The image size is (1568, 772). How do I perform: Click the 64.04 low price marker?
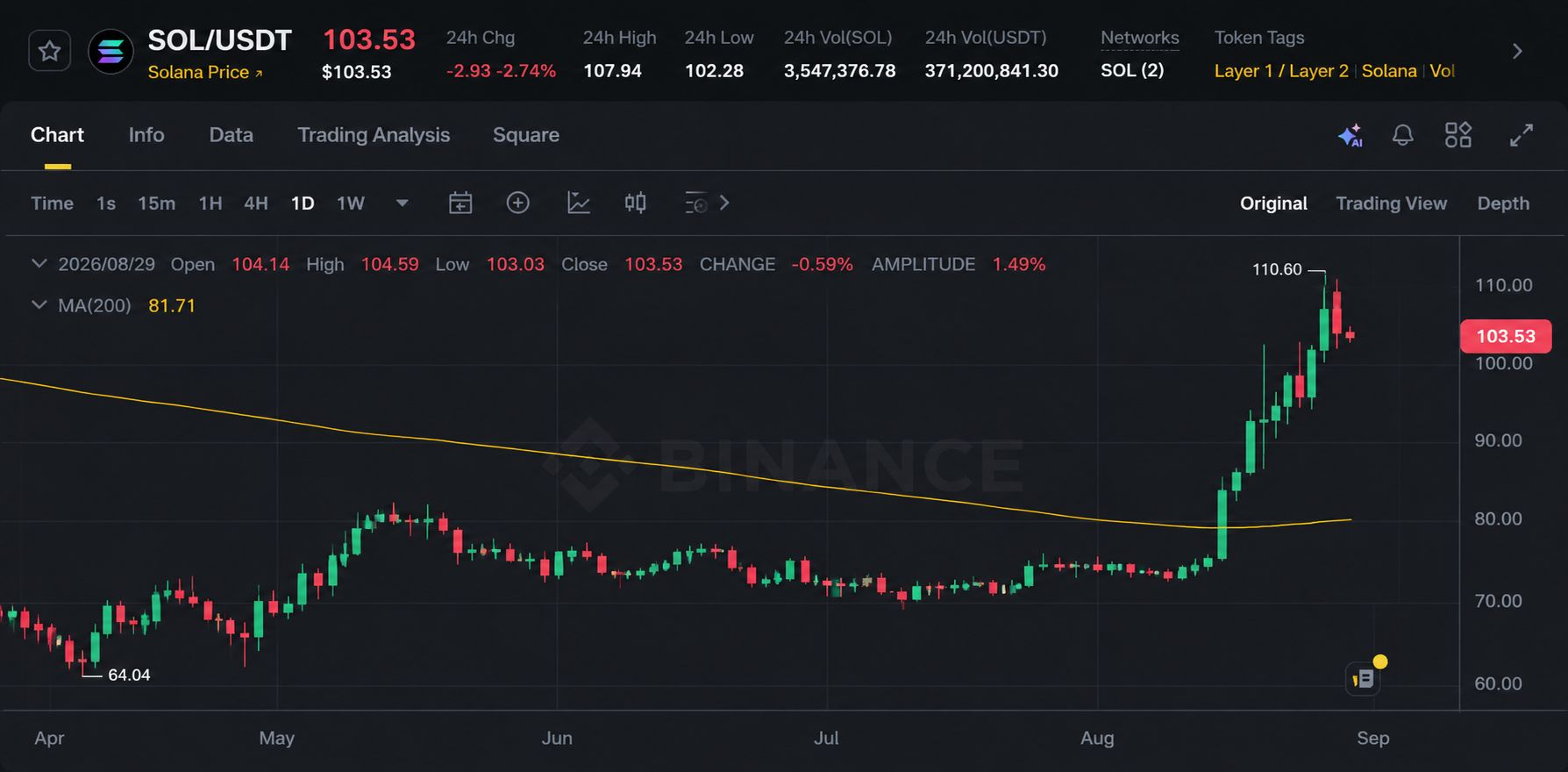pos(129,675)
